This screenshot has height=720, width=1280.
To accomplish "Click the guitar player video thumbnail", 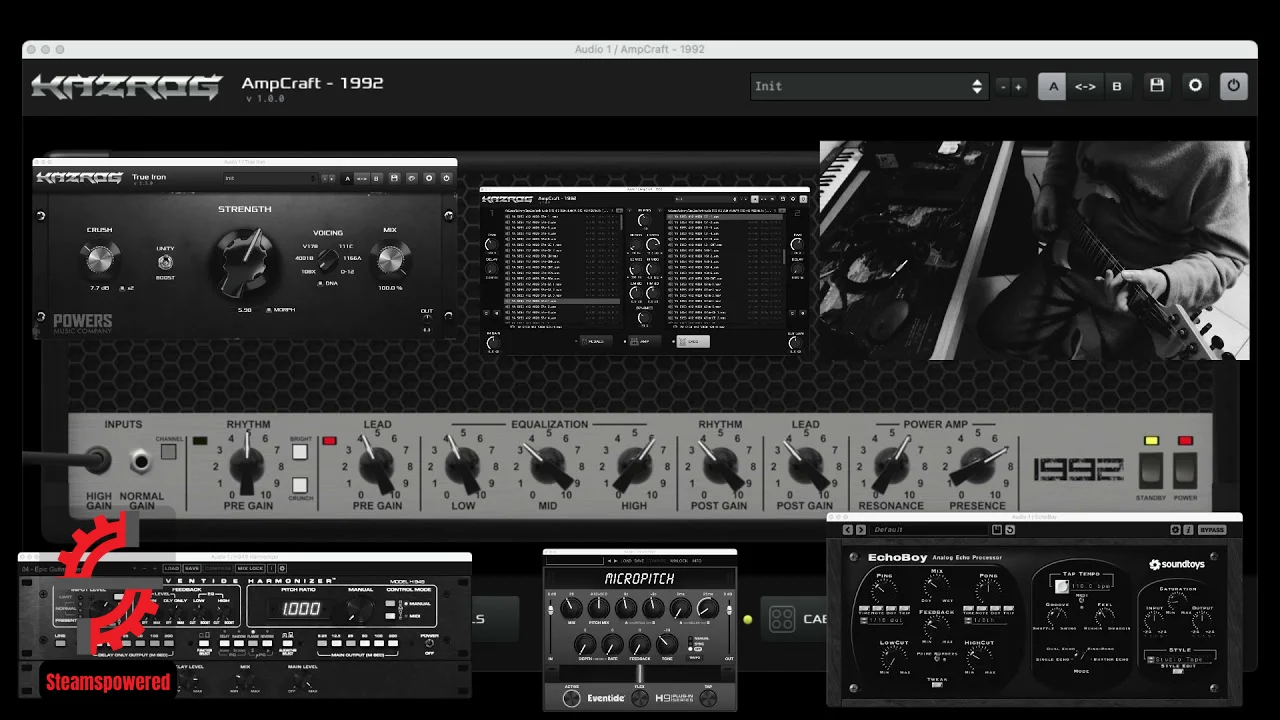I will 1034,250.
